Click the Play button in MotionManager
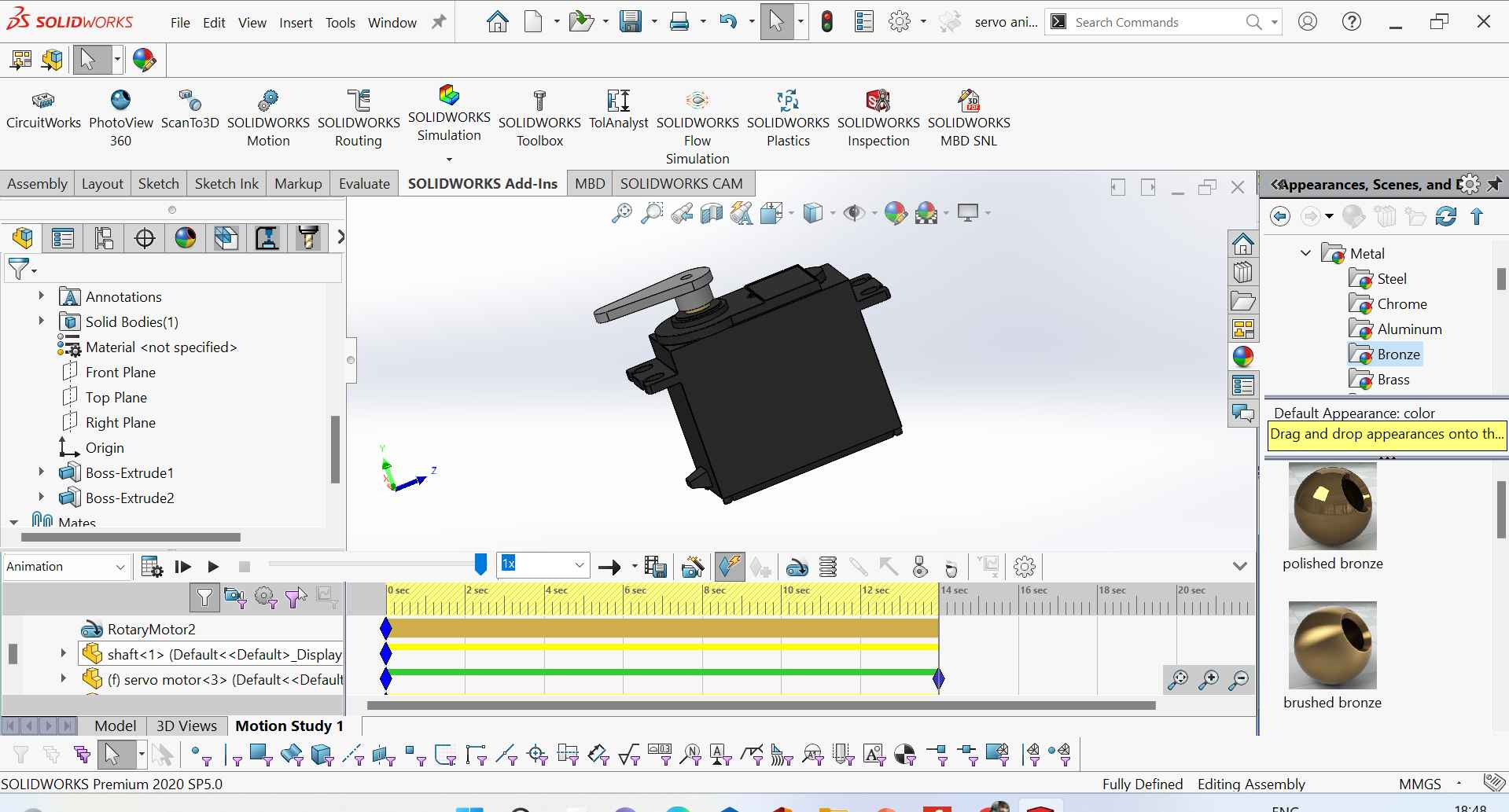 pos(213,567)
